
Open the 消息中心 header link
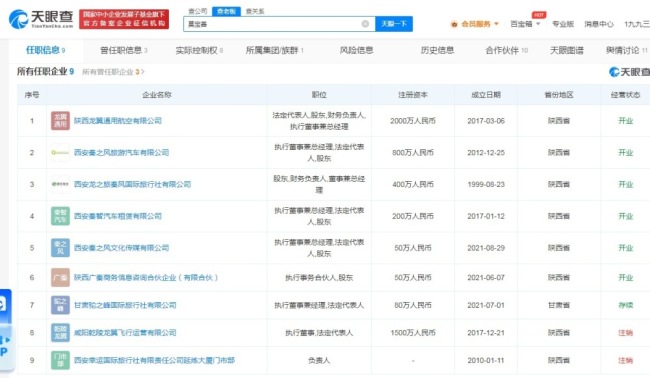[599, 24]
